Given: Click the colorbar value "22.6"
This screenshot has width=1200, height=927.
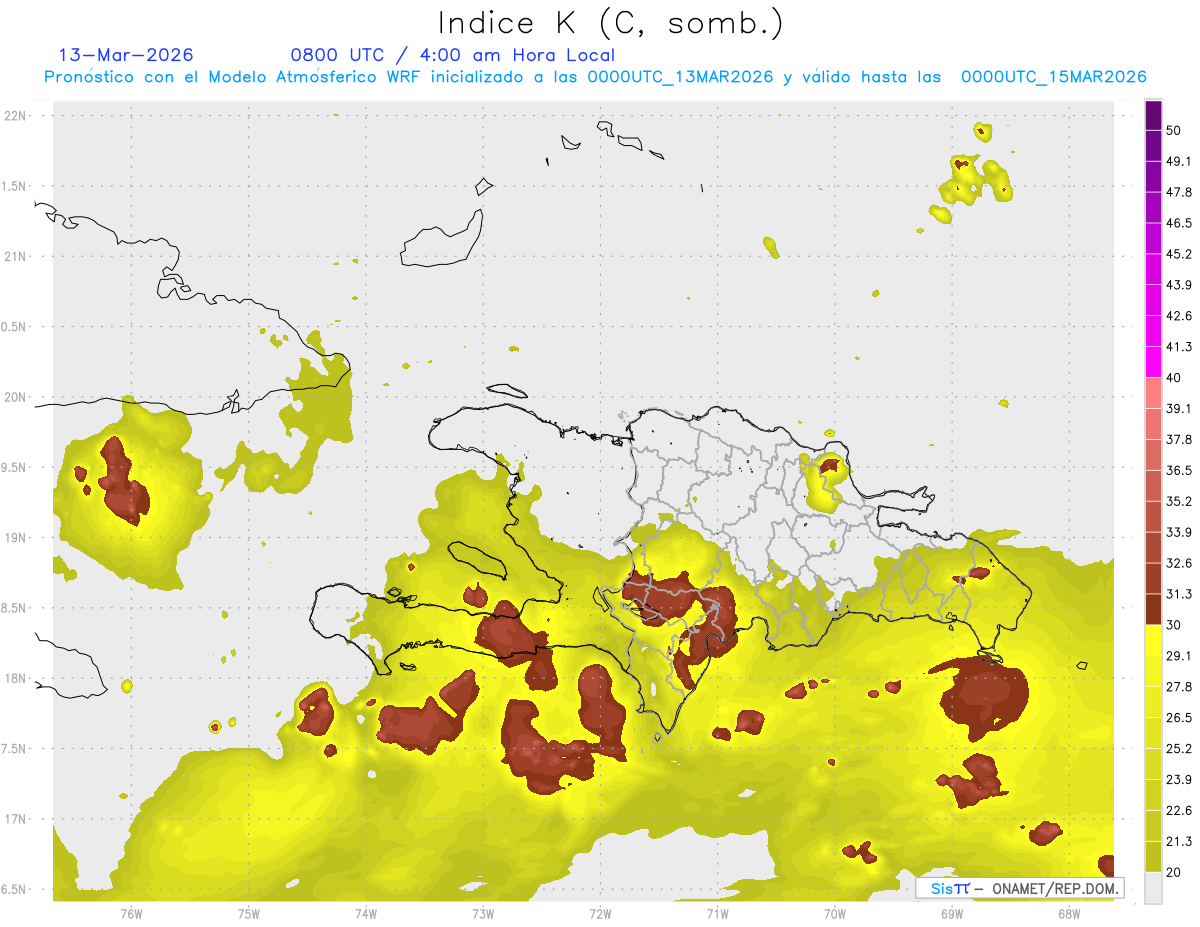Looking at the screenshot, I should tap(1178, 810).
